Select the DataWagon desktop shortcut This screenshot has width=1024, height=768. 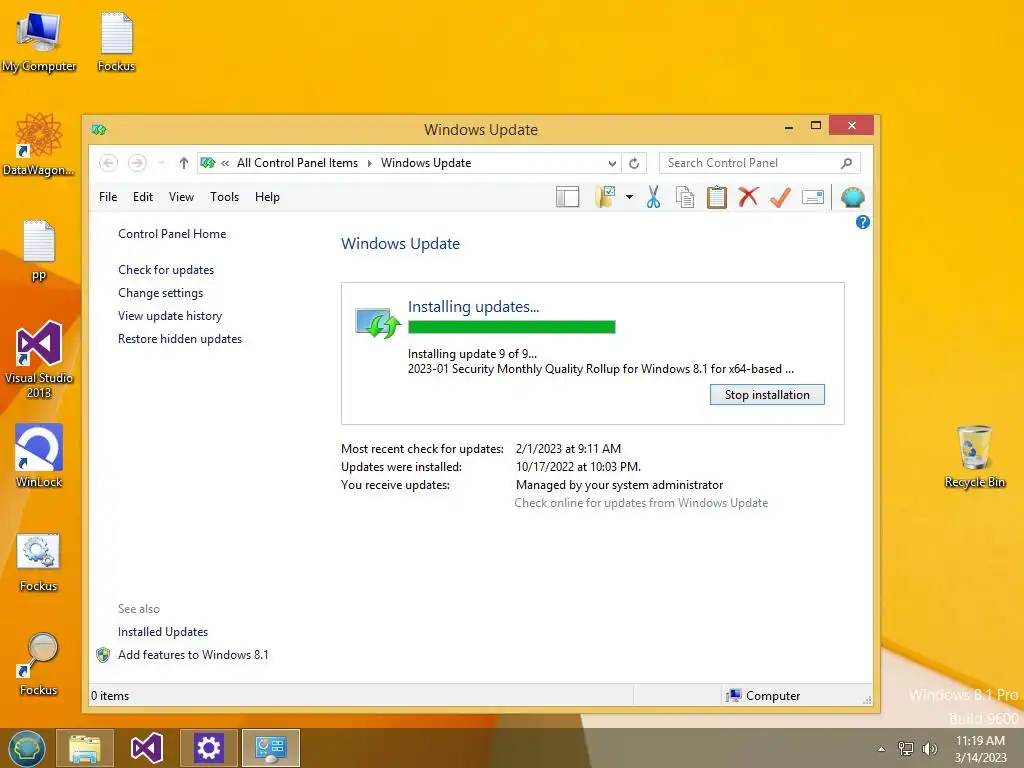pos(39,144)
